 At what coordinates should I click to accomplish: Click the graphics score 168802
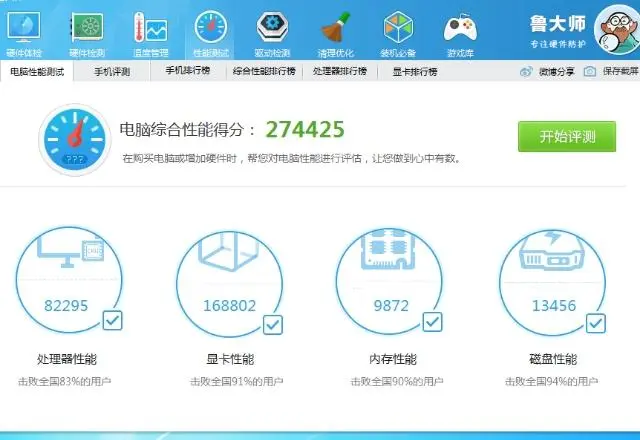click(x=229, y=306)
